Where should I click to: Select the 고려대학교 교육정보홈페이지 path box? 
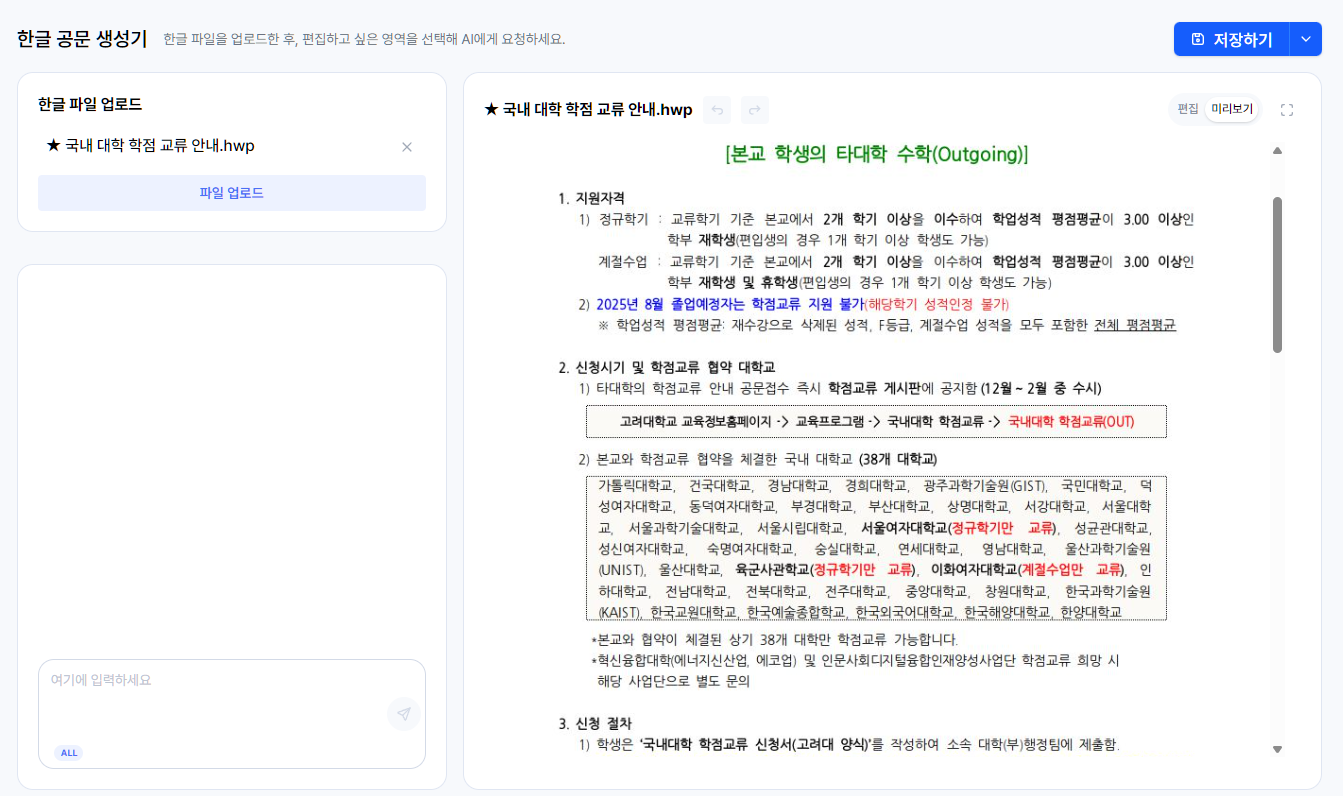(x=876, y=421)
